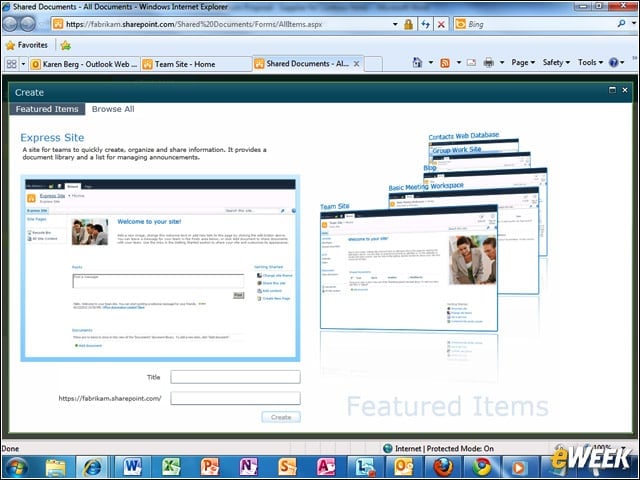
Task: Expand the Feeds dropdown arrow
Action: (x=458, y=62)
